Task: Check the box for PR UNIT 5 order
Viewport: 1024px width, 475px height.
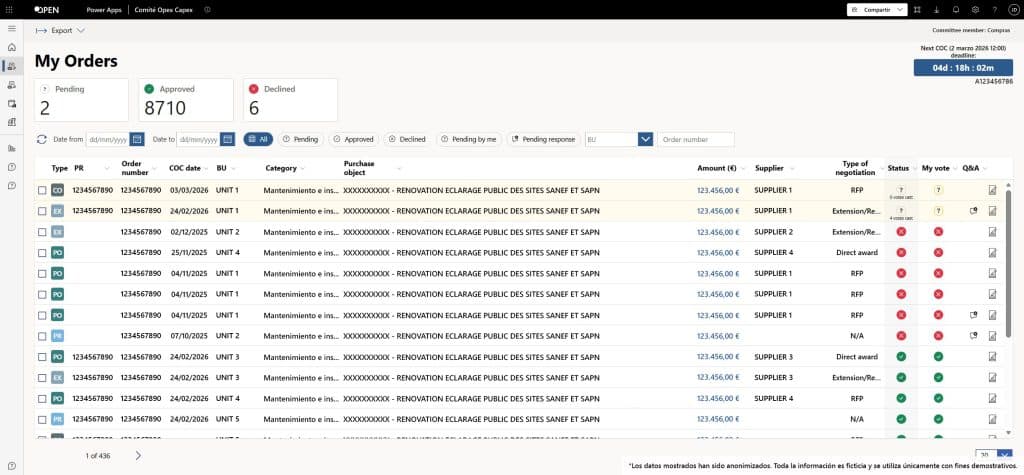Action: click(x=42, y=419)
